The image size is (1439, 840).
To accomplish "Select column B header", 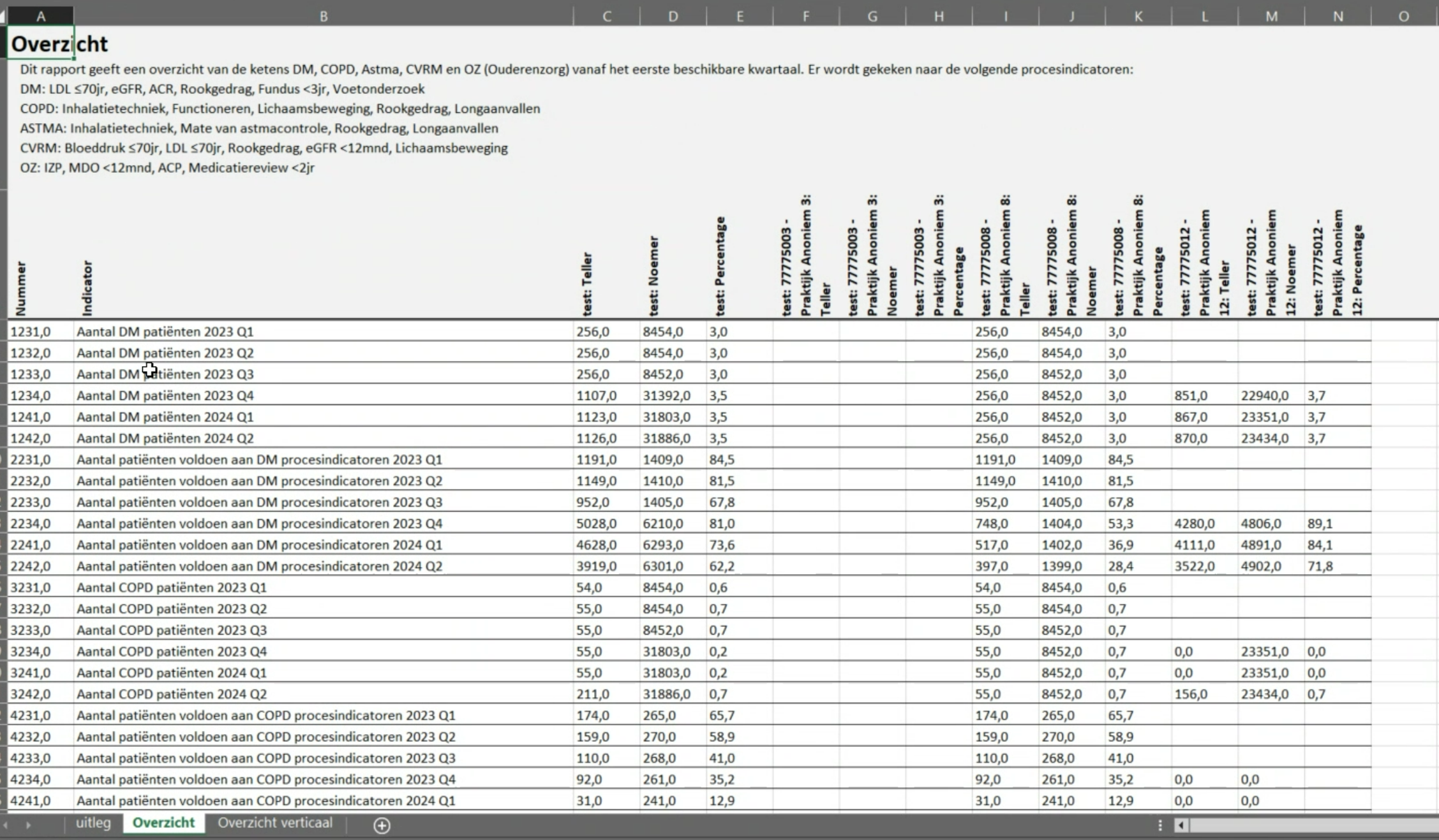I will point(324,17).
